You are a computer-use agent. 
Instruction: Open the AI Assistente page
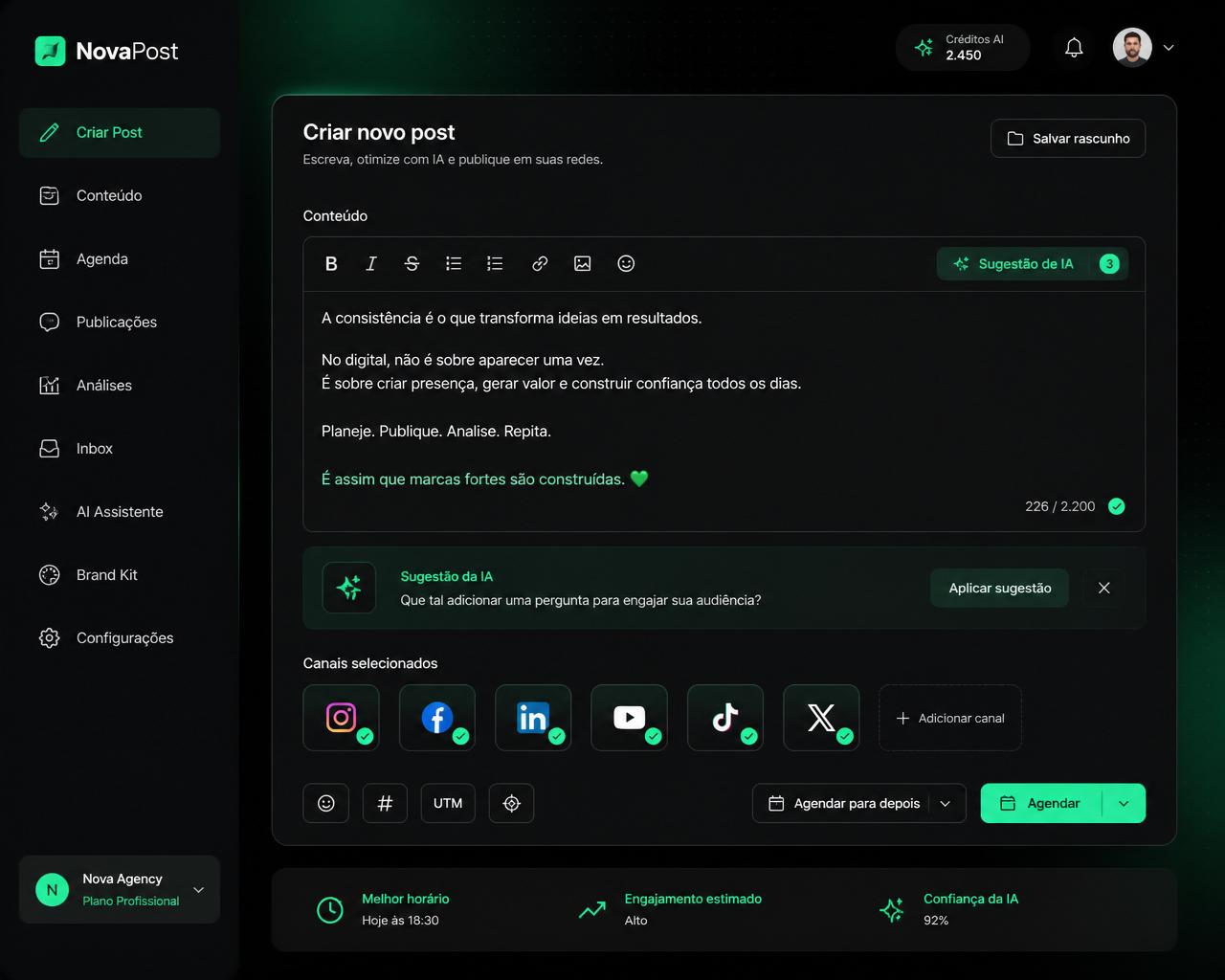click(x=120, y=511)
